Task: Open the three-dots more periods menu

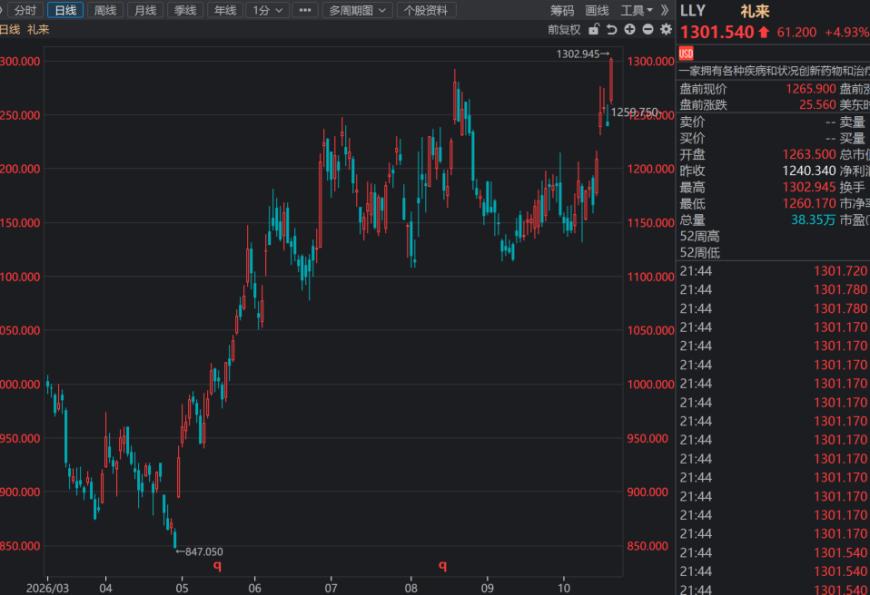Action: click(x=305, y=10)
